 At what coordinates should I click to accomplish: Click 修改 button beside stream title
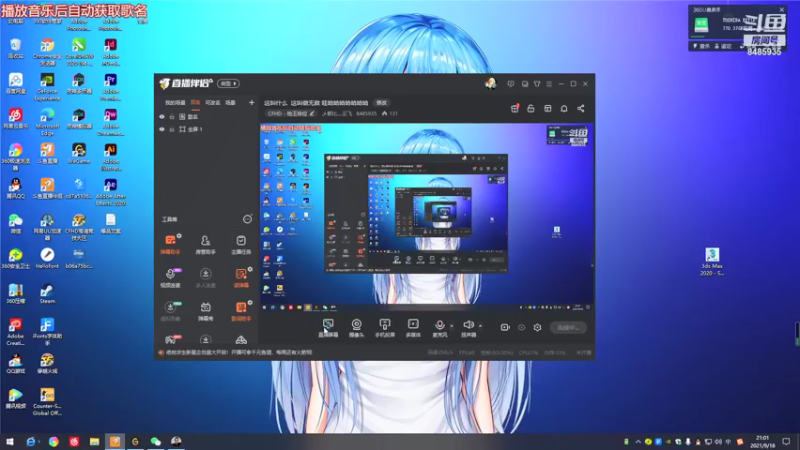point(382,103)
